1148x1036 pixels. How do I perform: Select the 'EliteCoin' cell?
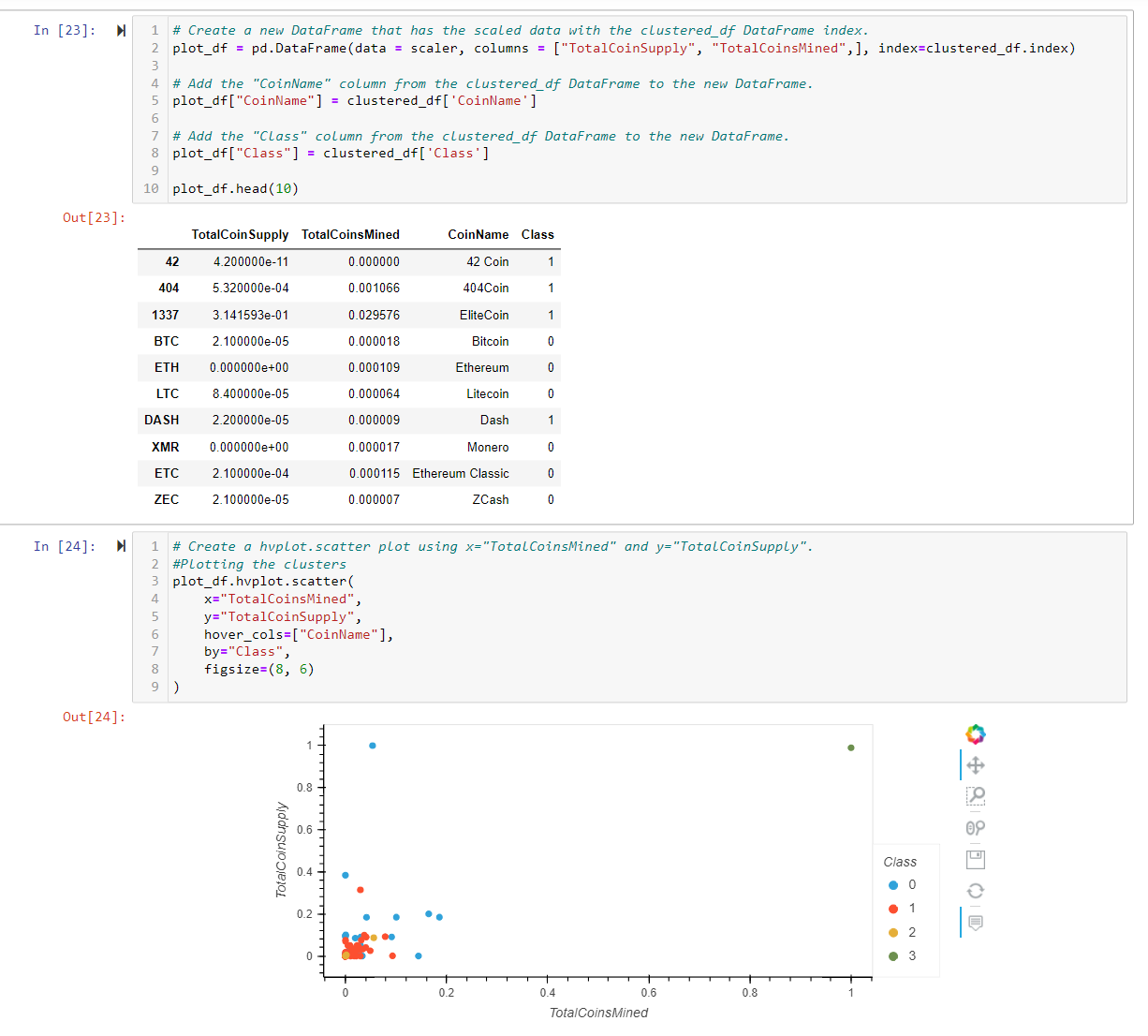(484, 316)
